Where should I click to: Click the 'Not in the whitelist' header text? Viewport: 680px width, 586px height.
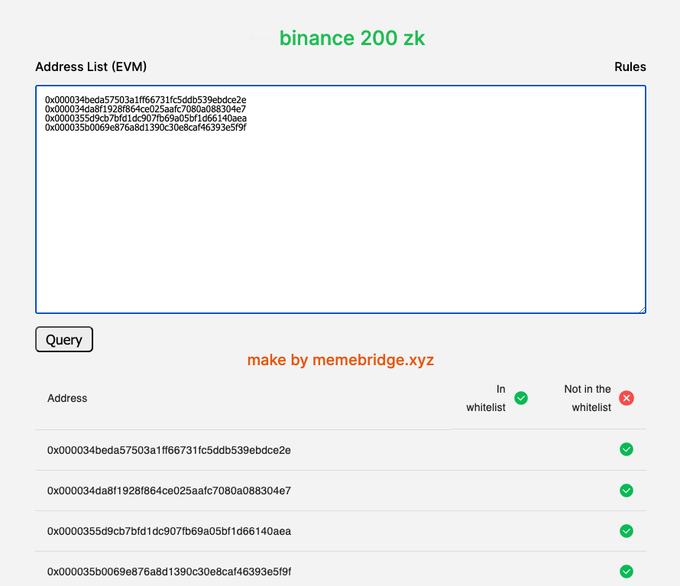pyautogui.click(x=588, y=398)
